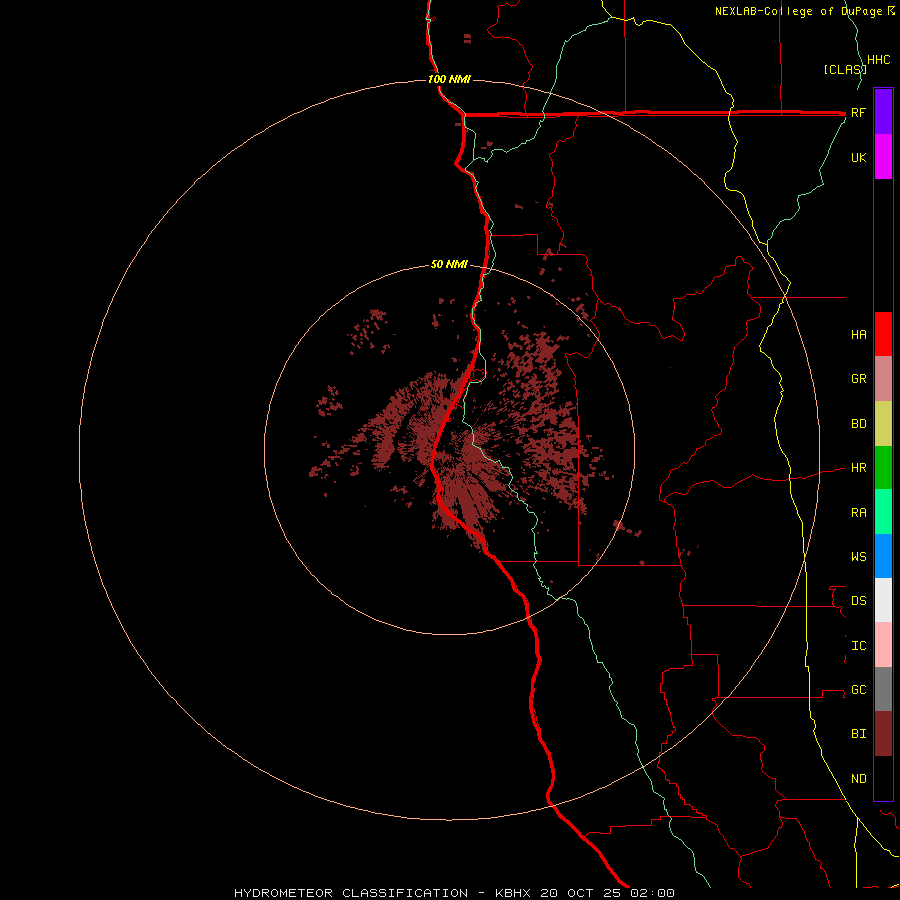Click the pink IC ice crystals swatch
Image resolution: width=900 pixels, height=900 pixels.
[883, 645]
